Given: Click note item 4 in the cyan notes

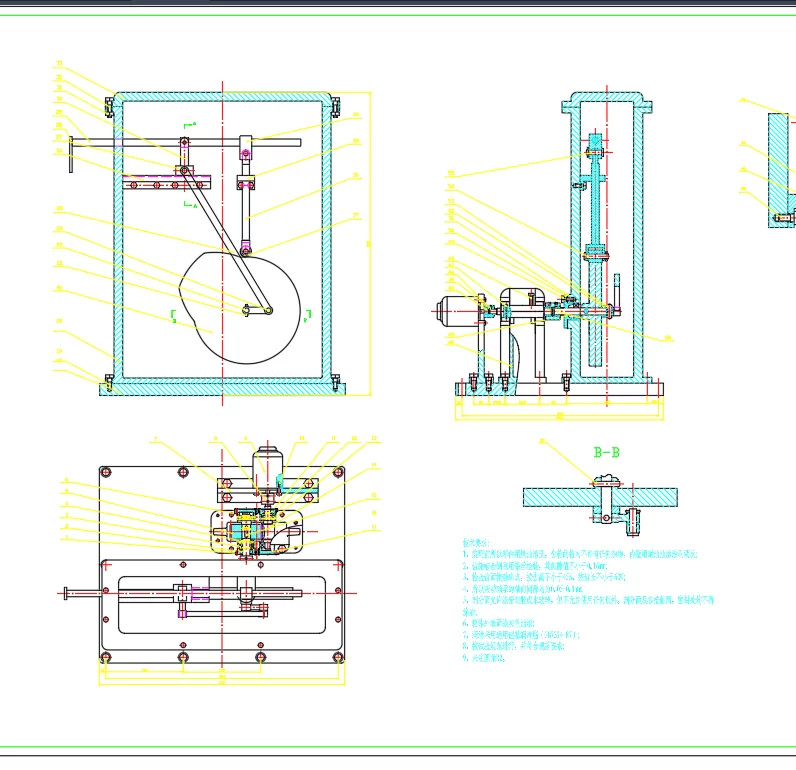Looking at the screenshot, I should point(522,589).
